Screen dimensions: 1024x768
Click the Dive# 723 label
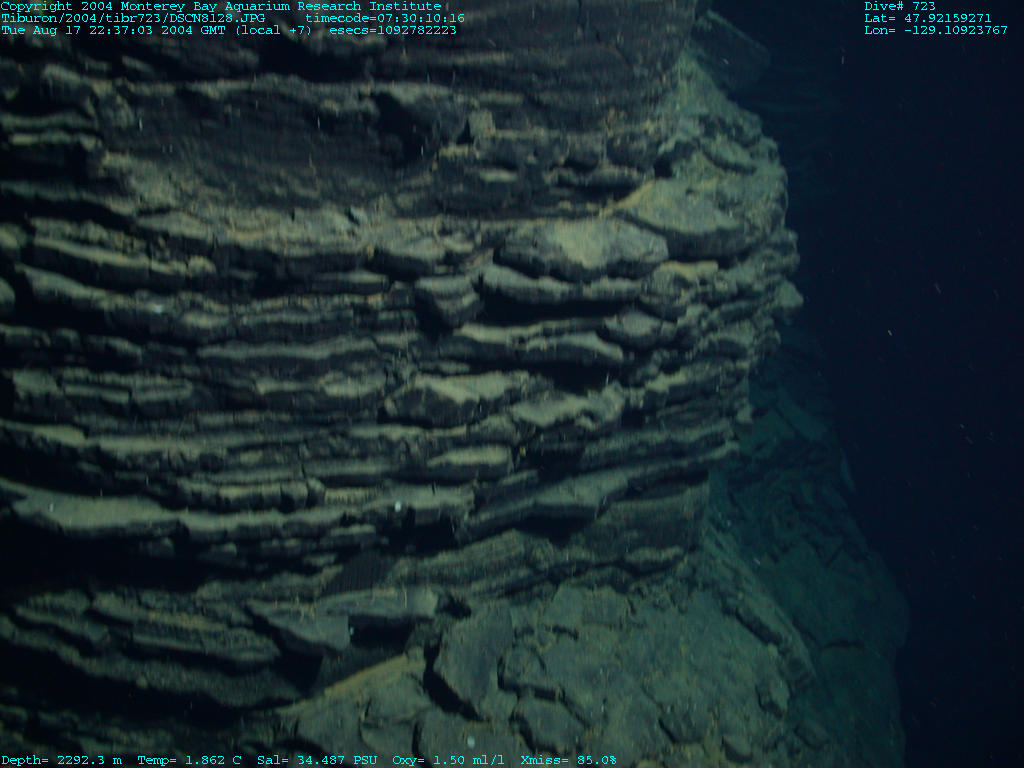(x=900, y=7)
